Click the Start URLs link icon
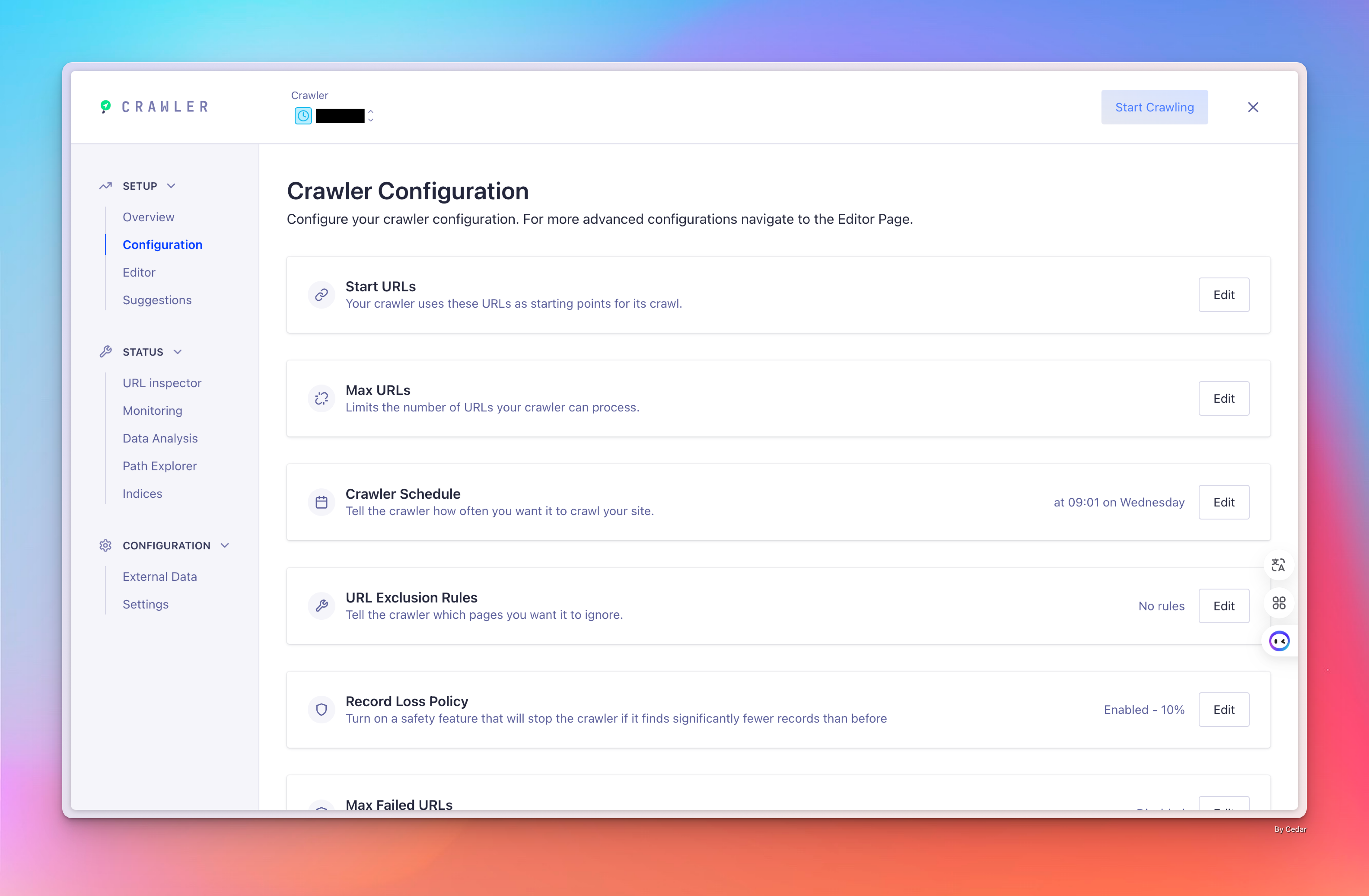1369x896 pixels. point(321,294)
